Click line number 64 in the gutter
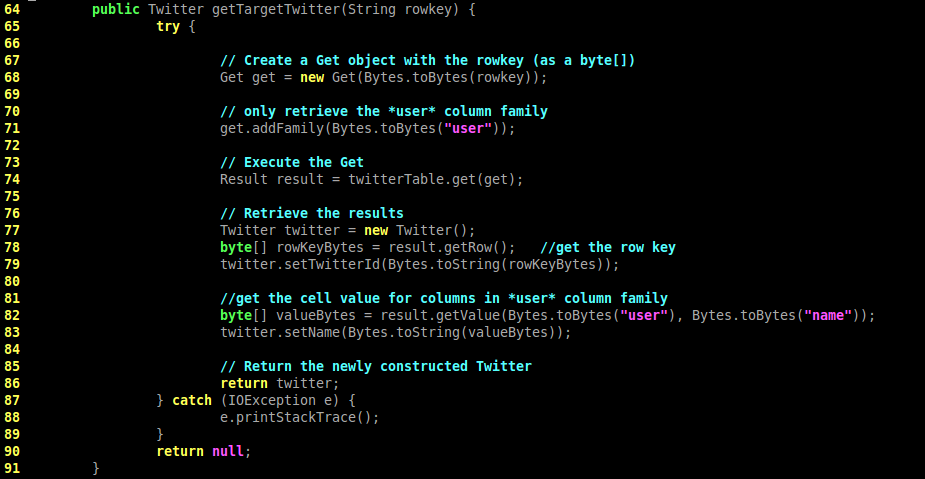Viewport: 925px width, 479px height. tap(12, 9)
